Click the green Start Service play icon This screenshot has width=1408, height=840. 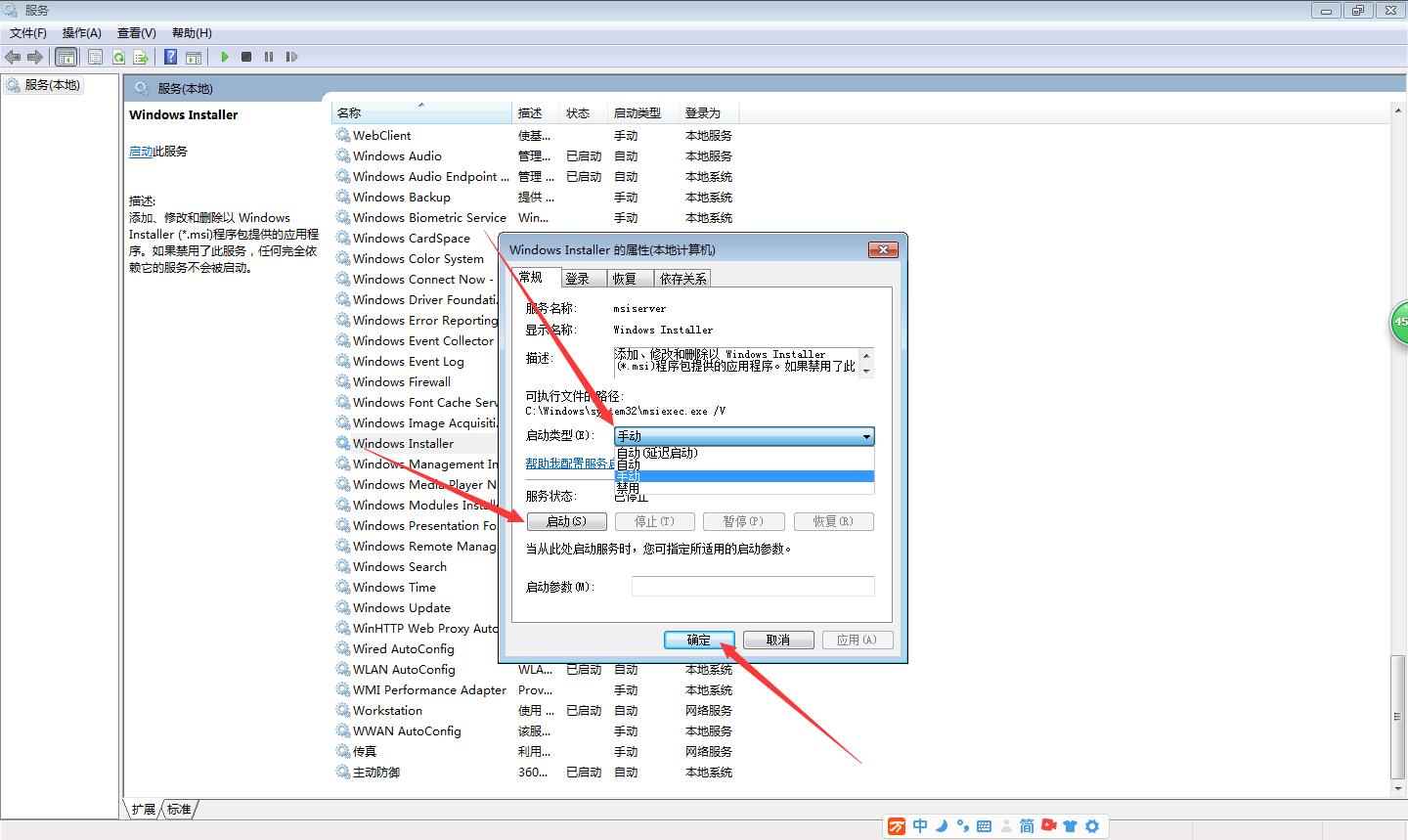(x=225, y=57)
